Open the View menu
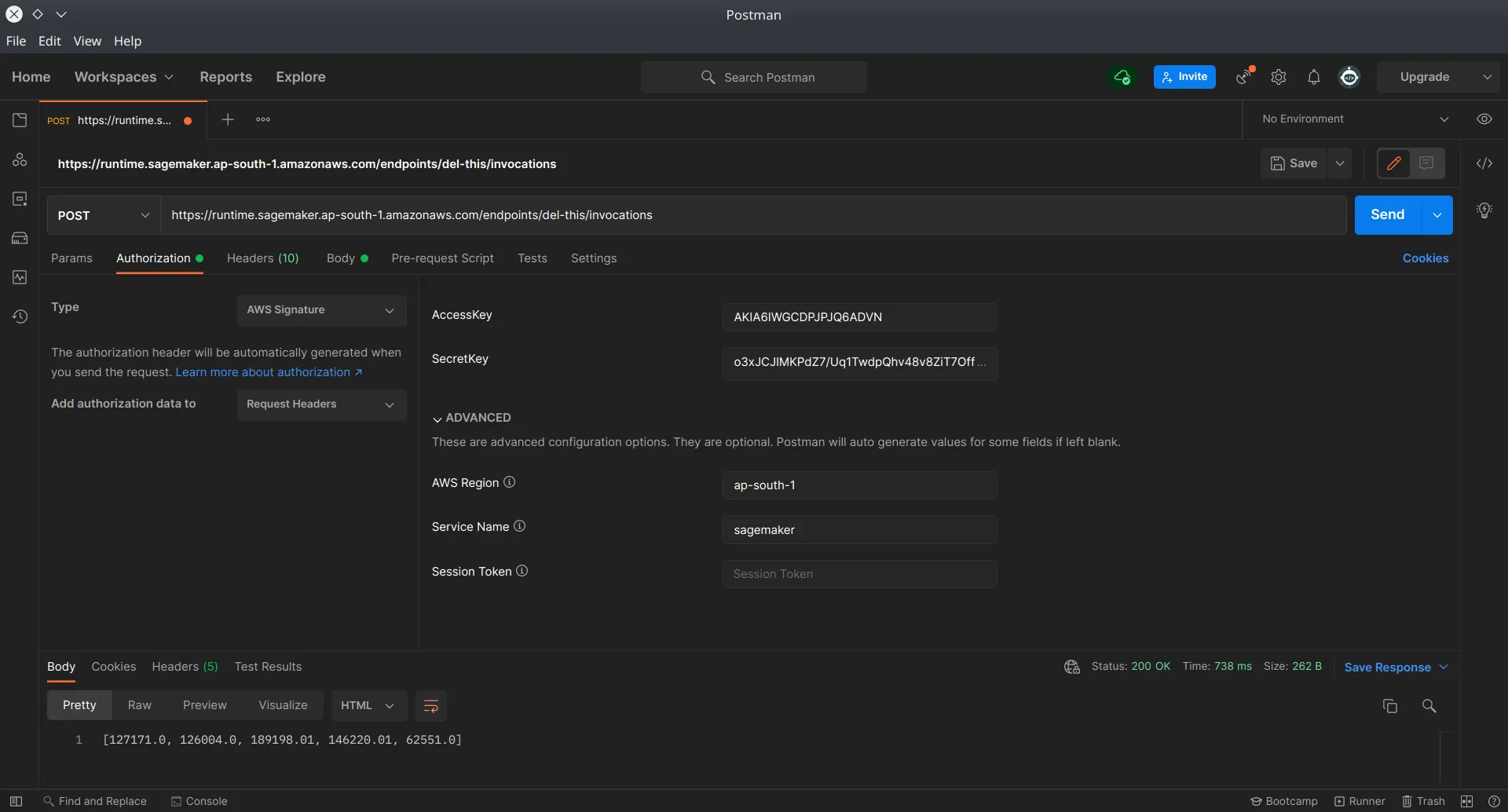The image size is (1508, 812). click(87, 41)
